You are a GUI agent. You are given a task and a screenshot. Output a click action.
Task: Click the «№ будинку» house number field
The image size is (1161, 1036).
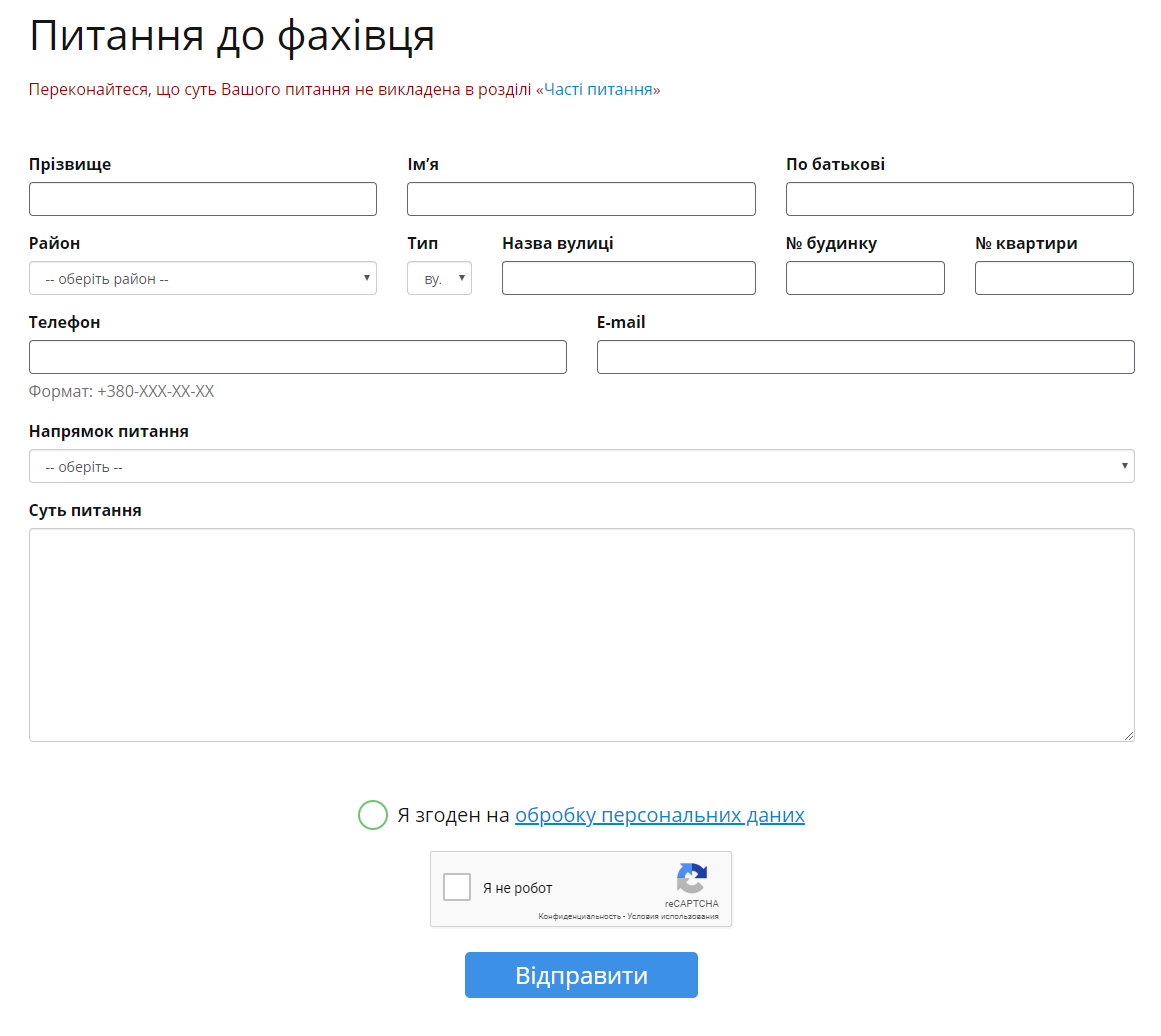pos(865,277)
